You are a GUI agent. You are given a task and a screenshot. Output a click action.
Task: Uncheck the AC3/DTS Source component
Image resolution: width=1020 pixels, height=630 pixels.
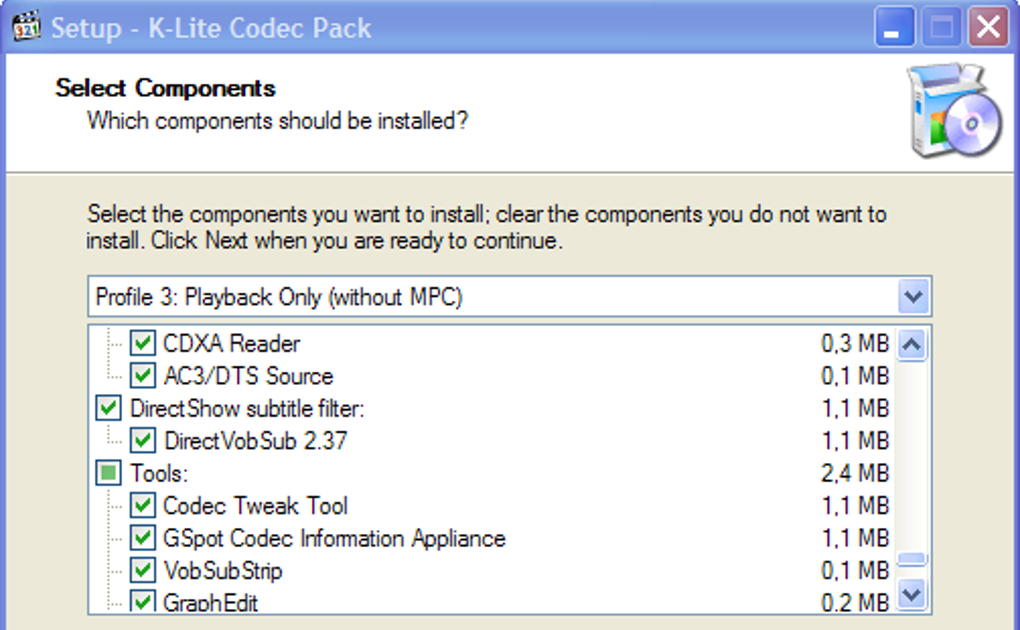pyautogui.click(x=142, y=376)
